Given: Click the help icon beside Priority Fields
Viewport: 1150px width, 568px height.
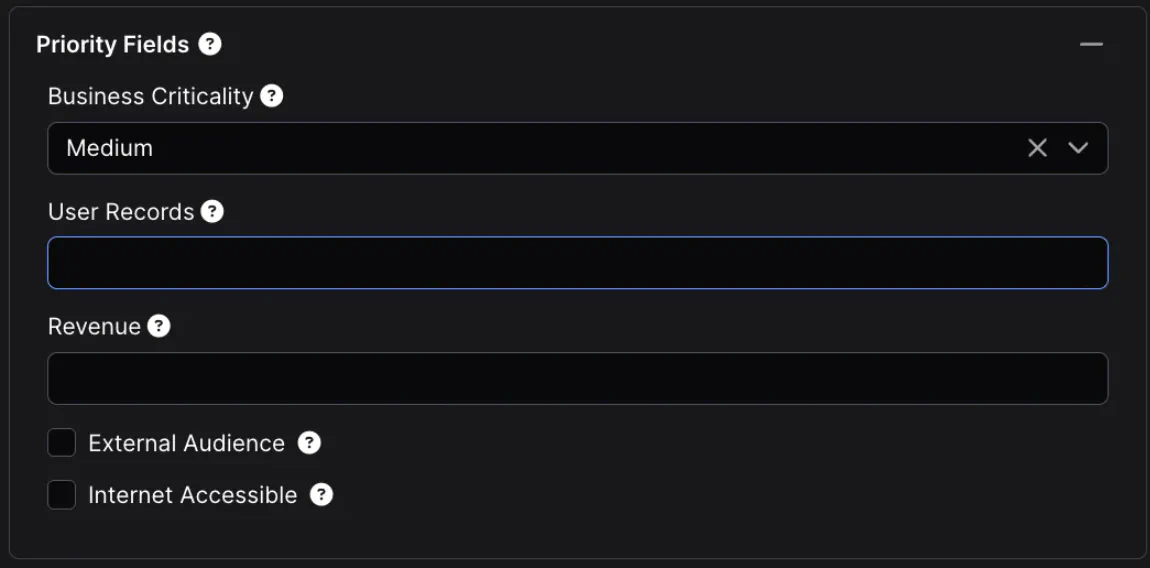Looking at the screenshot, I should coord(210,44).
